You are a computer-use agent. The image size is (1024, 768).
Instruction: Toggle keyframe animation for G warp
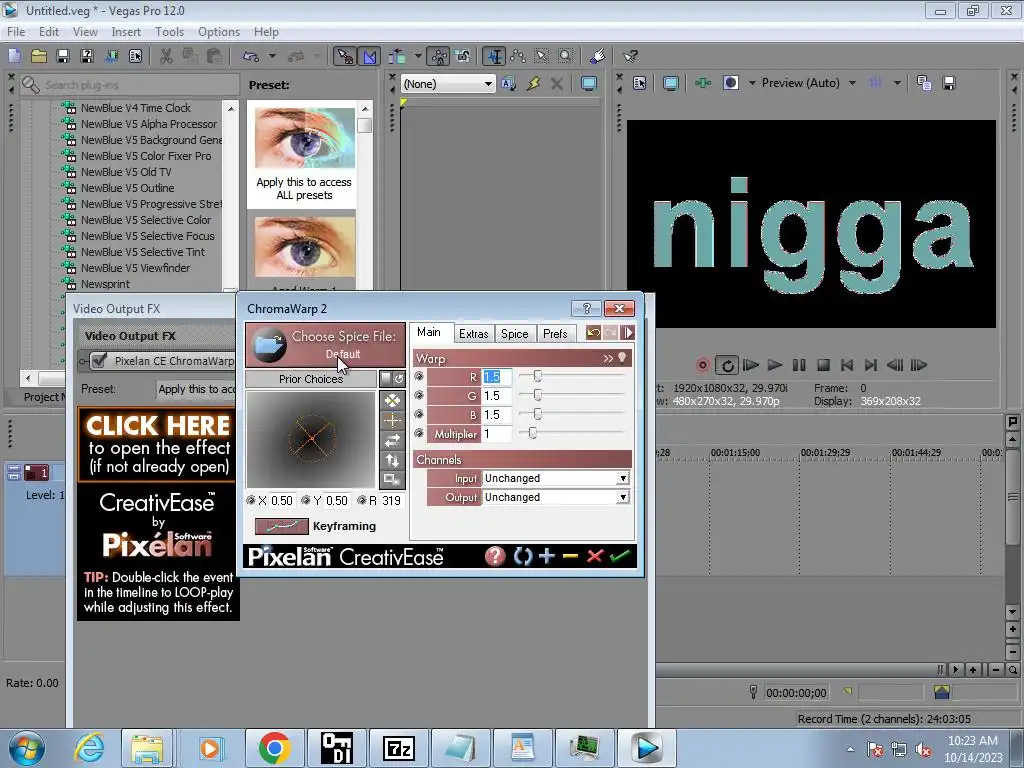click(x=419, y=395)
